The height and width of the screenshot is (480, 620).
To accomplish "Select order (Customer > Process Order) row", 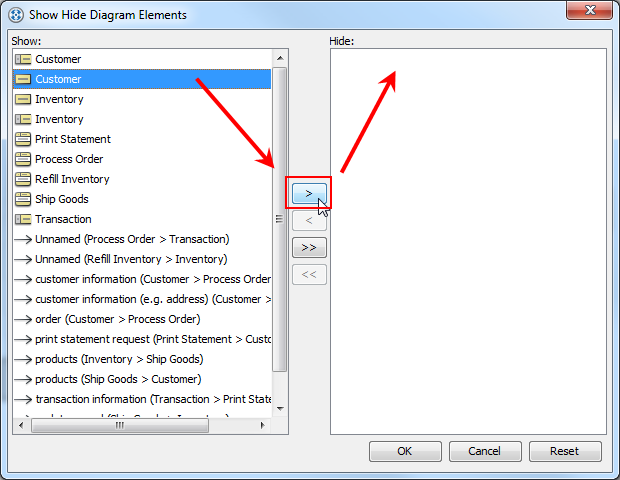I will tap(142, 319).
